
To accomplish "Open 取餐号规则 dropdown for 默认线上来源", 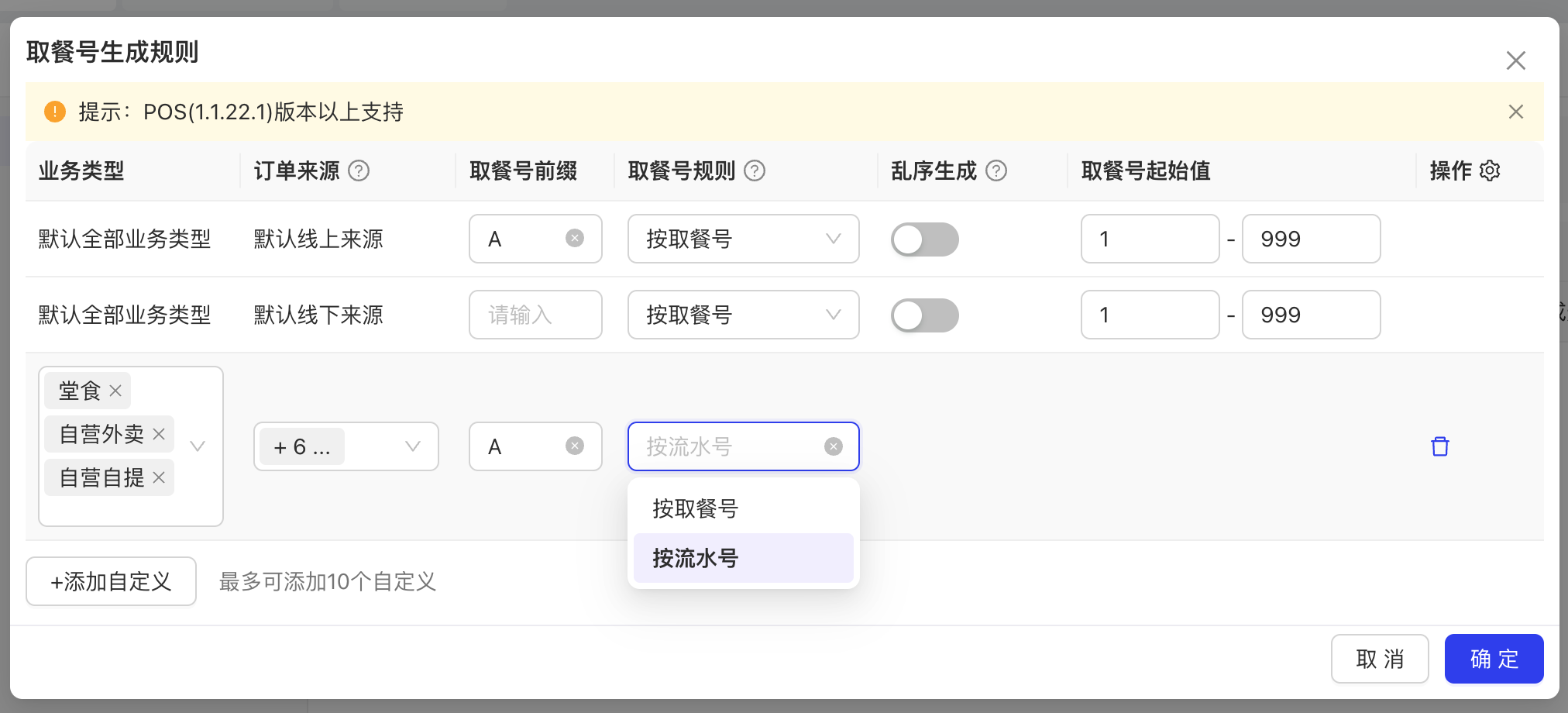I will pyautogui.click(x=743, y=239).
